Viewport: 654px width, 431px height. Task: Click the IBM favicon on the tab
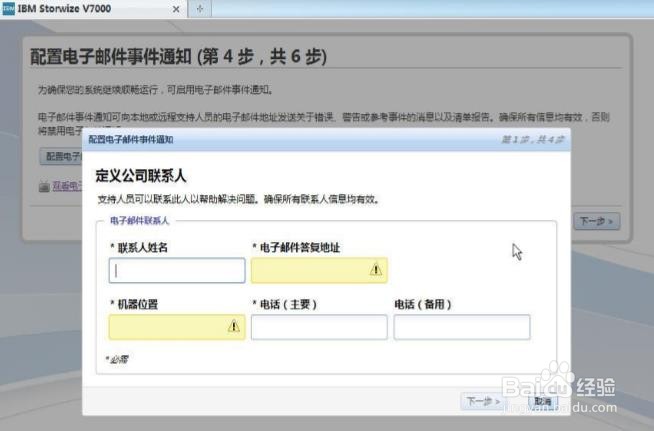click(x=8, y=9)
